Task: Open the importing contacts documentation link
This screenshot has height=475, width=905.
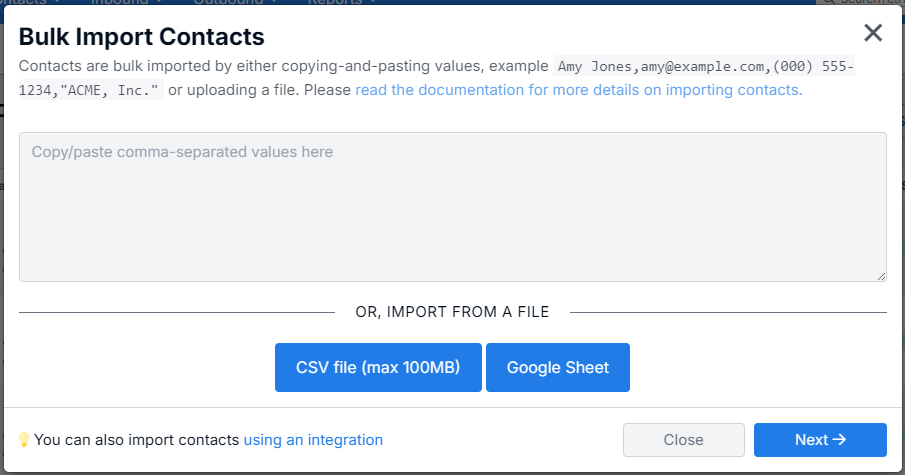Action: (578, 90)
